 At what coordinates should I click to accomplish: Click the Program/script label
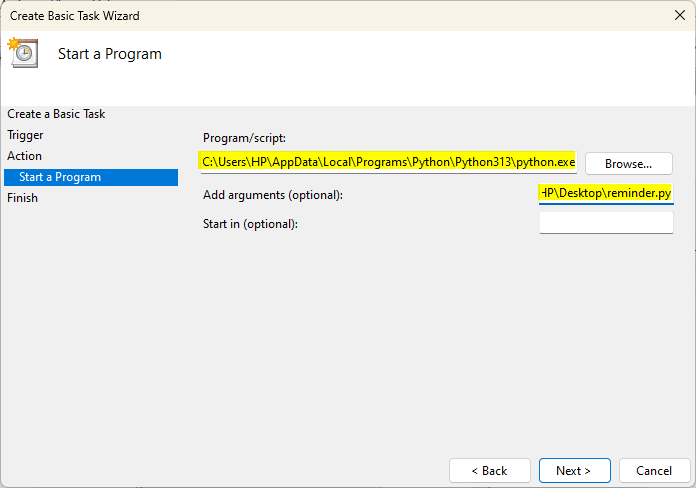(x=244, y=138)
